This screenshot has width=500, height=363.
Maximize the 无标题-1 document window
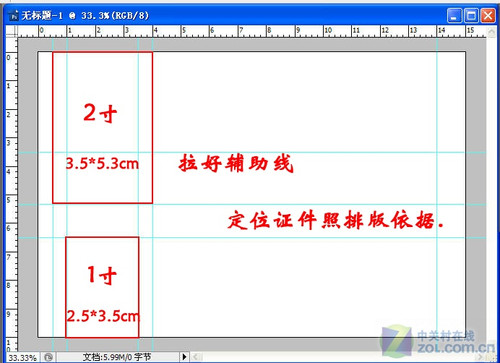[x=471, y=16]
